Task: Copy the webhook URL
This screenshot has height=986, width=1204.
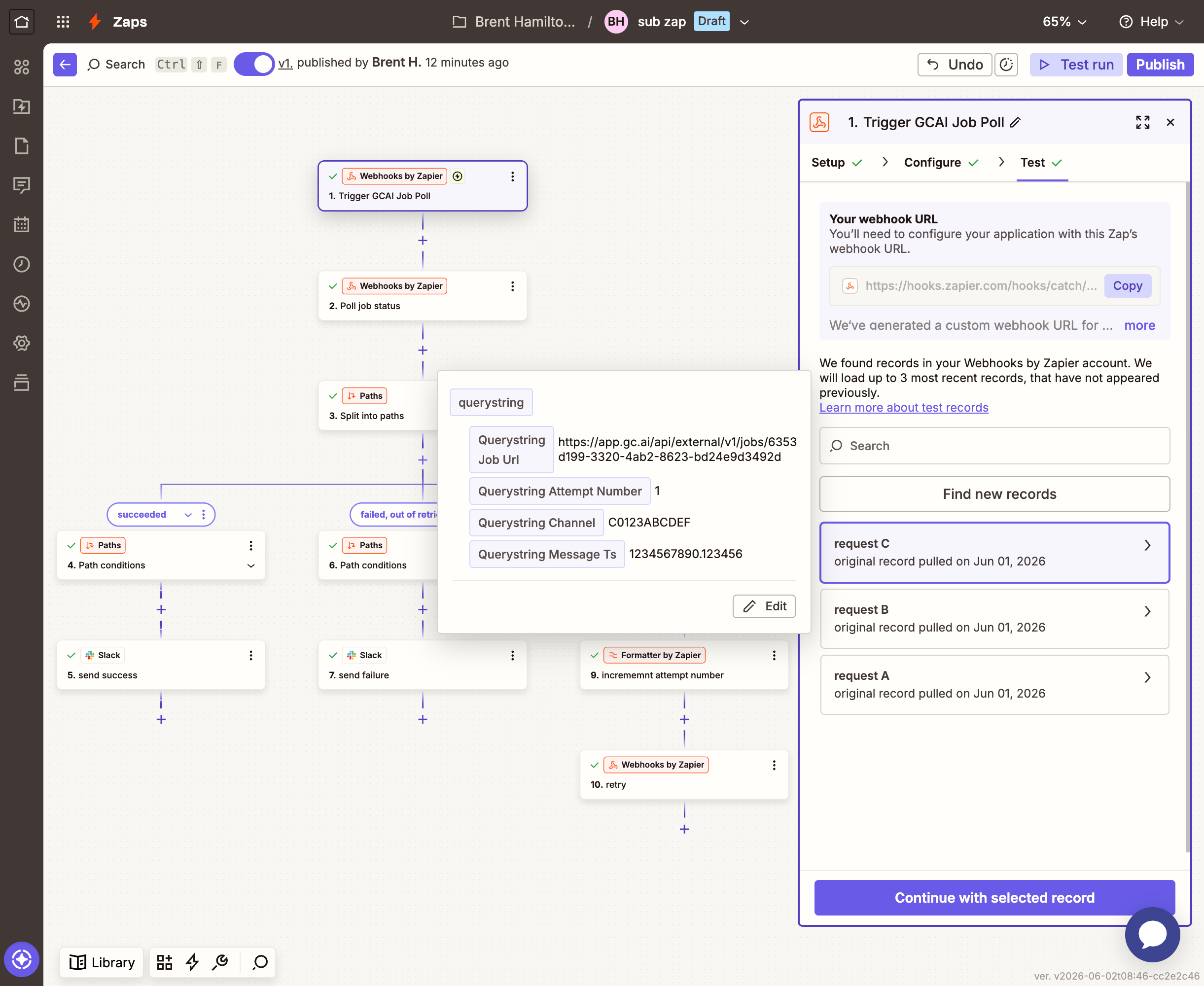Action: pyautogui.click(x=1127, y=285)
